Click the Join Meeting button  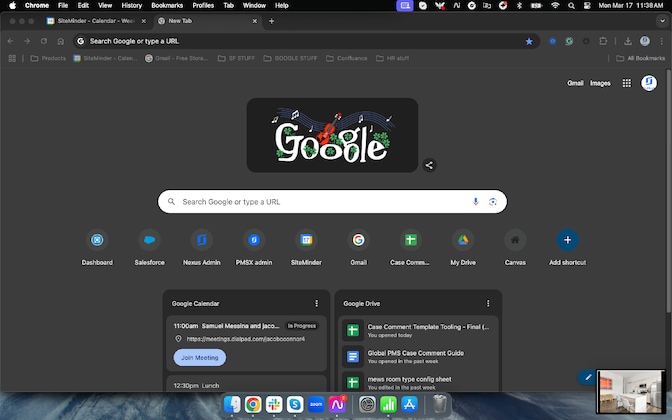pyautogui.click(x=200, y=357)
